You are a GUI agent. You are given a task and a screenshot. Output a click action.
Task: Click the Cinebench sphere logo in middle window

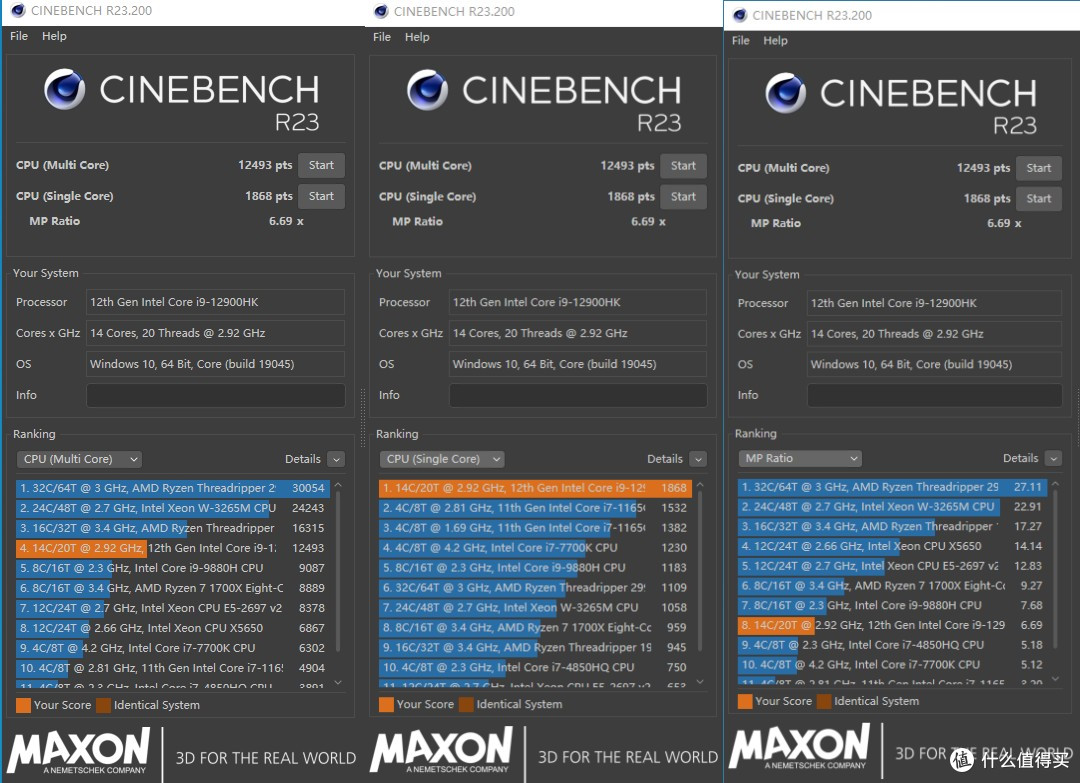427,90
